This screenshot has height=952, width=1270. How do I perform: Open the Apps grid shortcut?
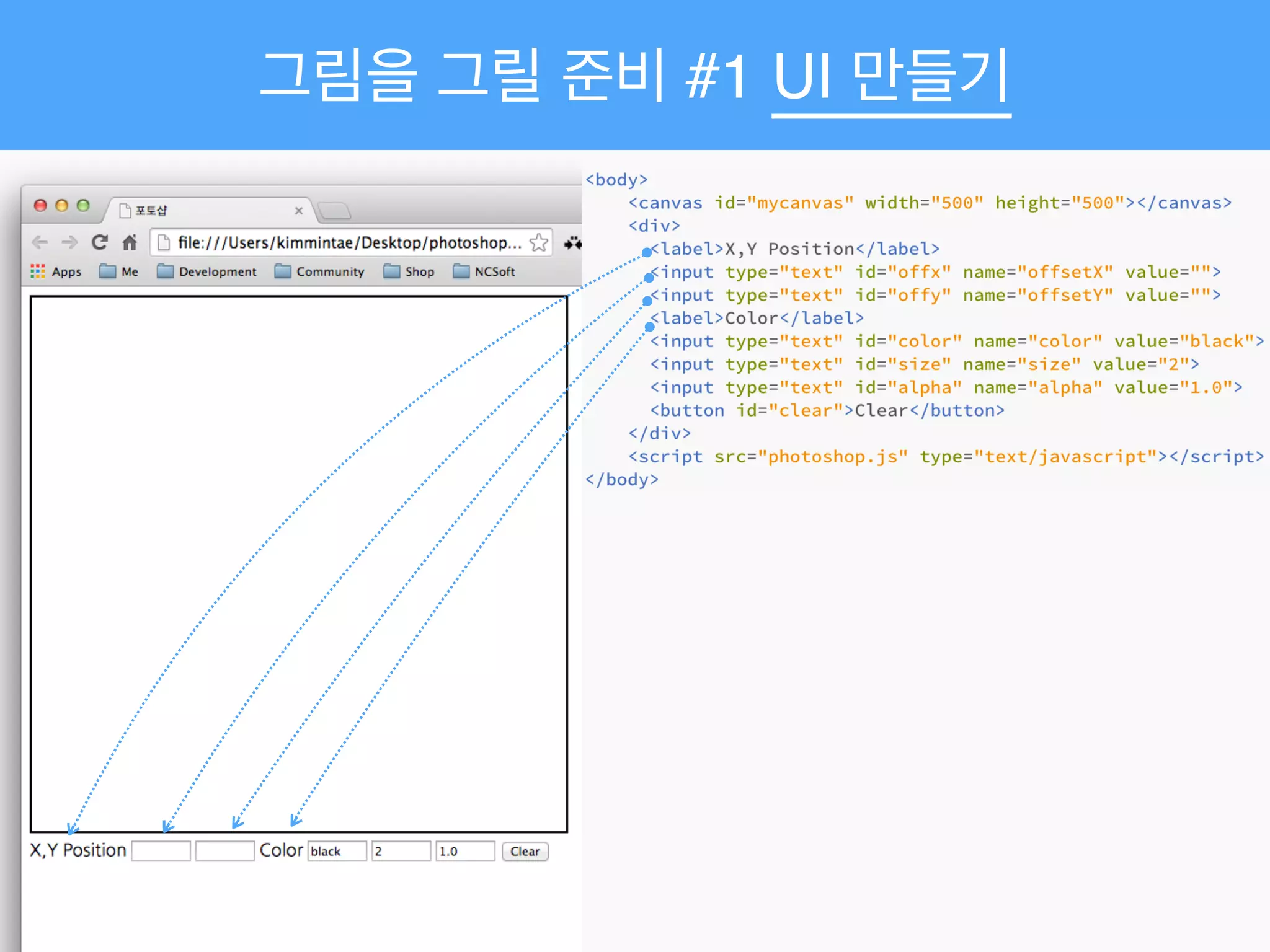pyautogui.click(x=56, y=271)
